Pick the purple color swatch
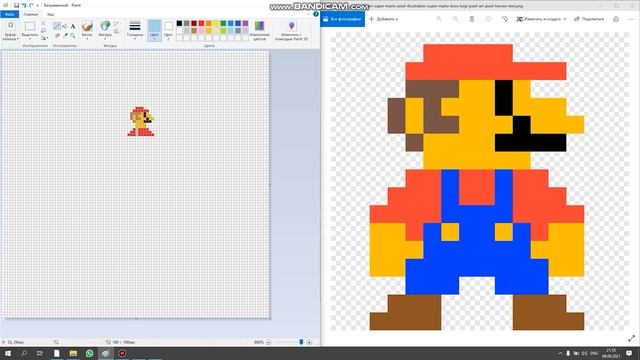Image resolution: width=640 pixels, height=360 pixels. (x=245, y=23)
